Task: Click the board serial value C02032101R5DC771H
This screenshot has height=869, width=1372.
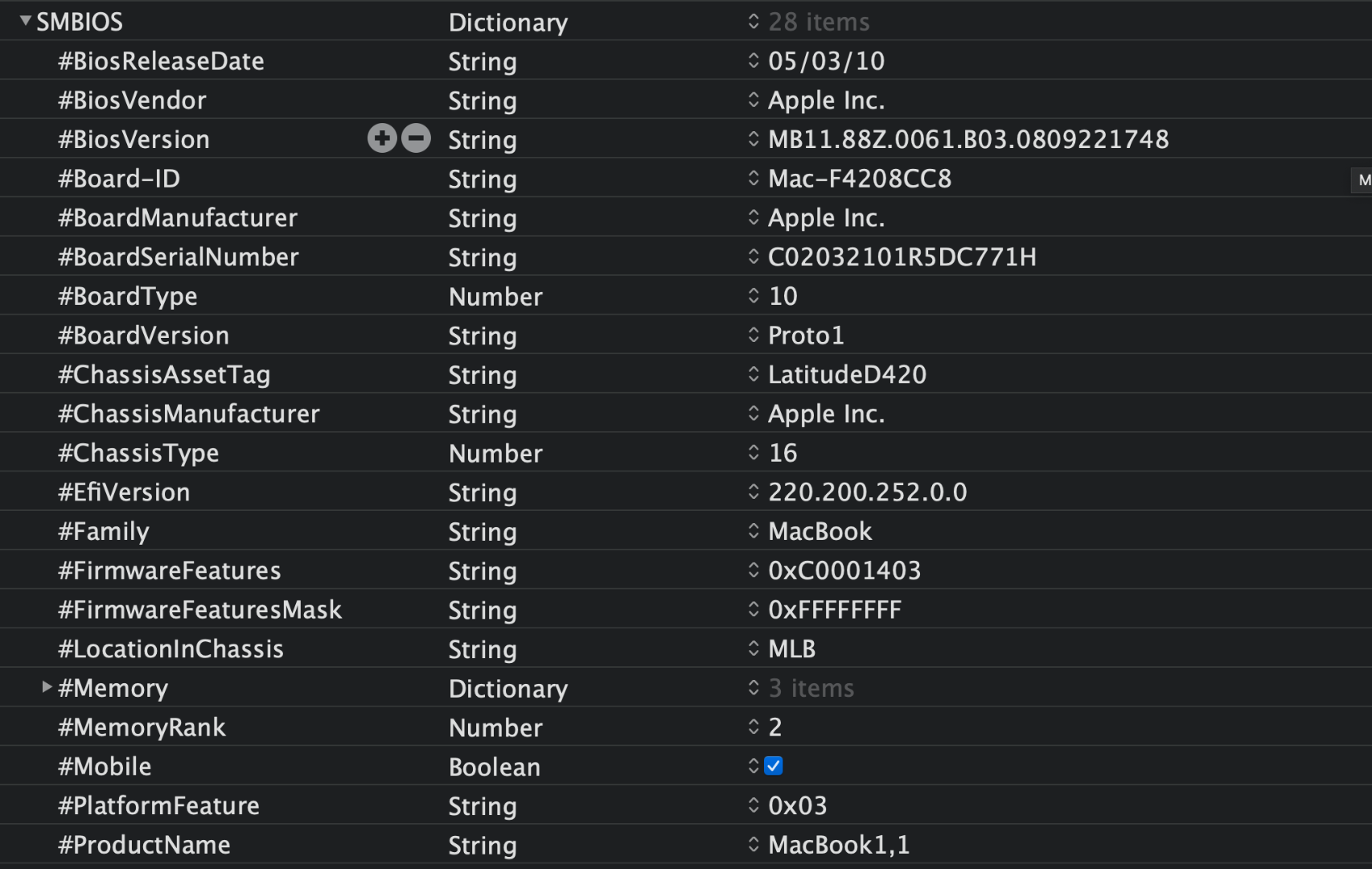Action: coord(902,257)
